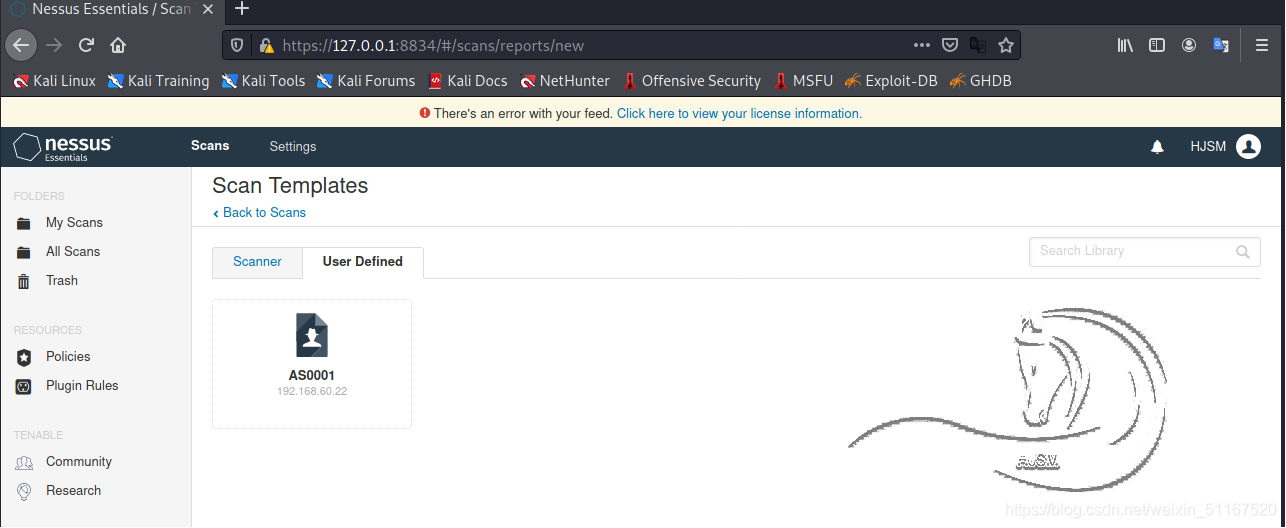Click the view license information link

tap(739, 114)
